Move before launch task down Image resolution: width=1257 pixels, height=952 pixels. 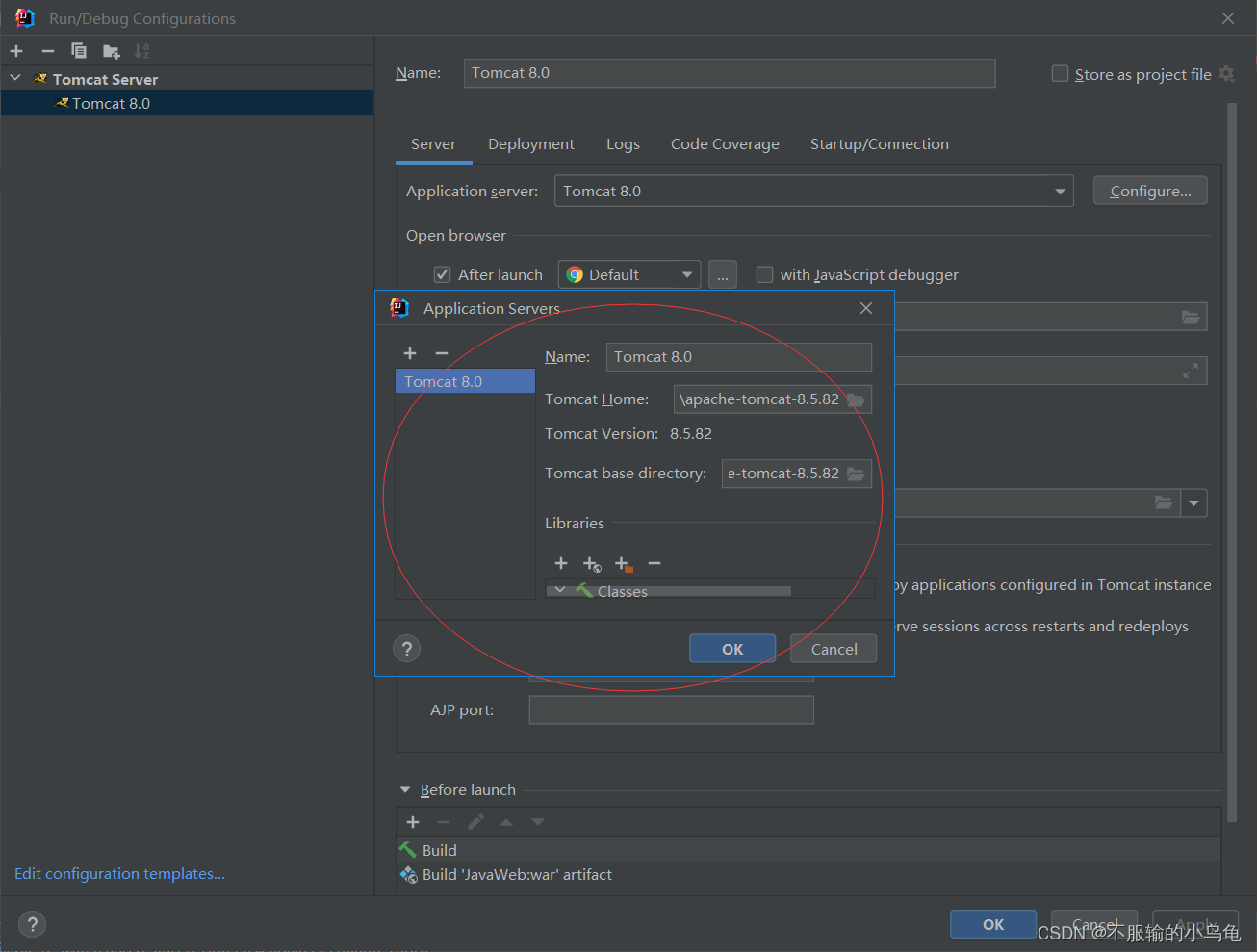pos(538,822)
